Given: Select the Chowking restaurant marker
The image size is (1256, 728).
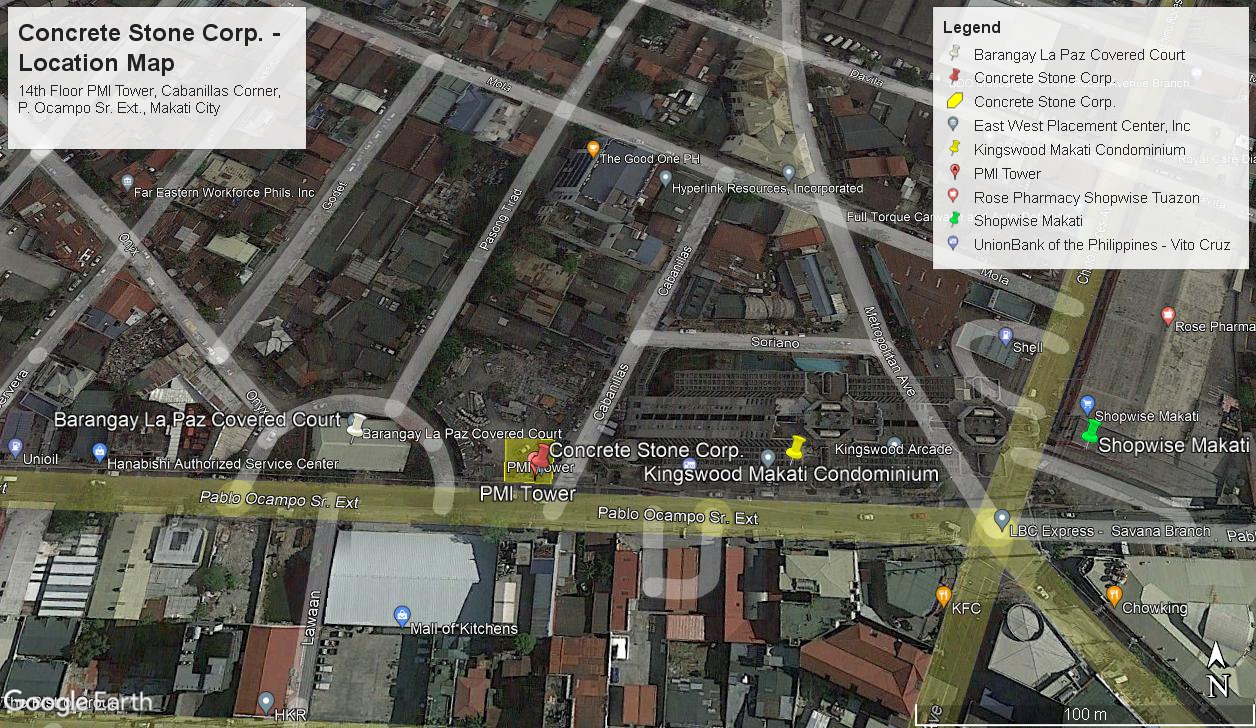Looking at the screenshot, I should pyautogui.click(x=1114, y=596).
